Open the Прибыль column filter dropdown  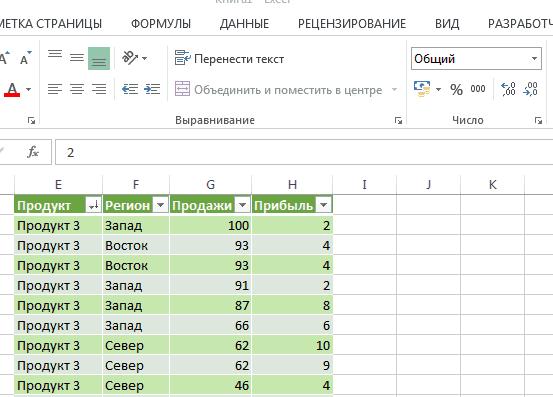point(324,204)
